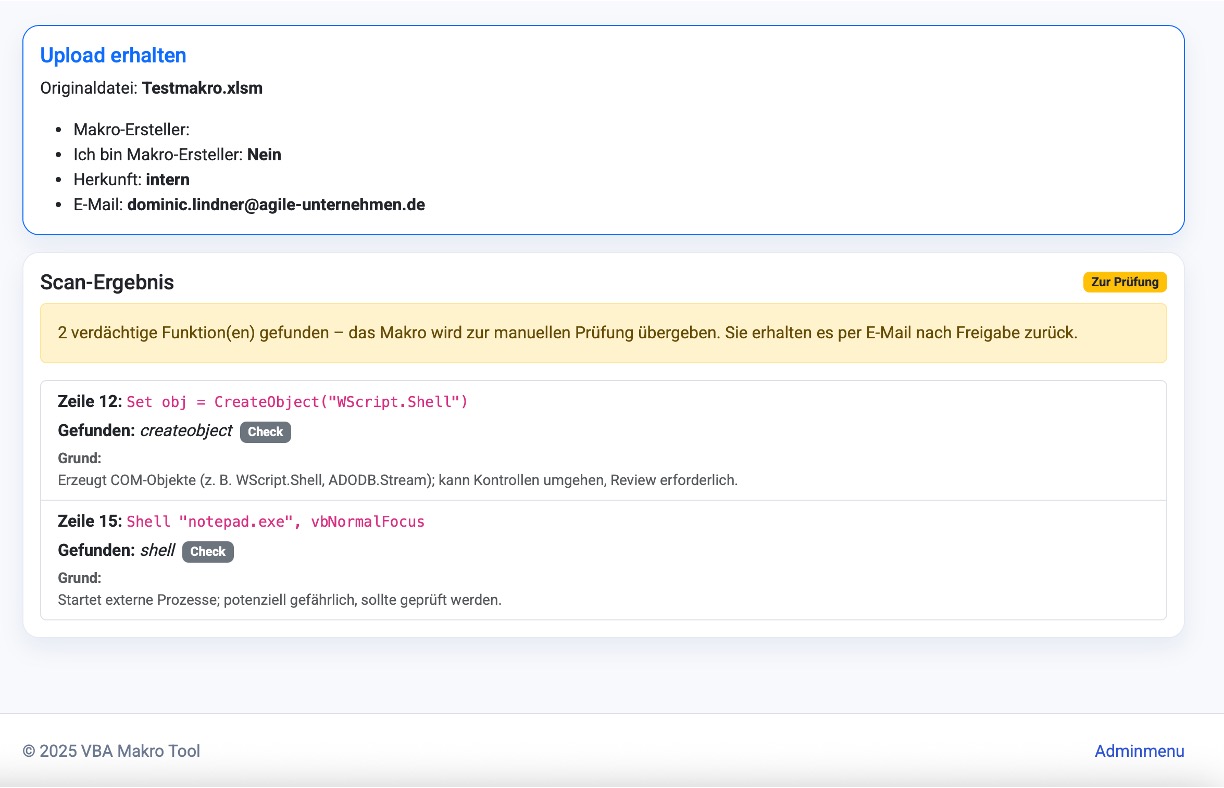1224x788 pixels.
Task: Select the Testmakro.xlsm file name
Action: [x=202, y=88]
